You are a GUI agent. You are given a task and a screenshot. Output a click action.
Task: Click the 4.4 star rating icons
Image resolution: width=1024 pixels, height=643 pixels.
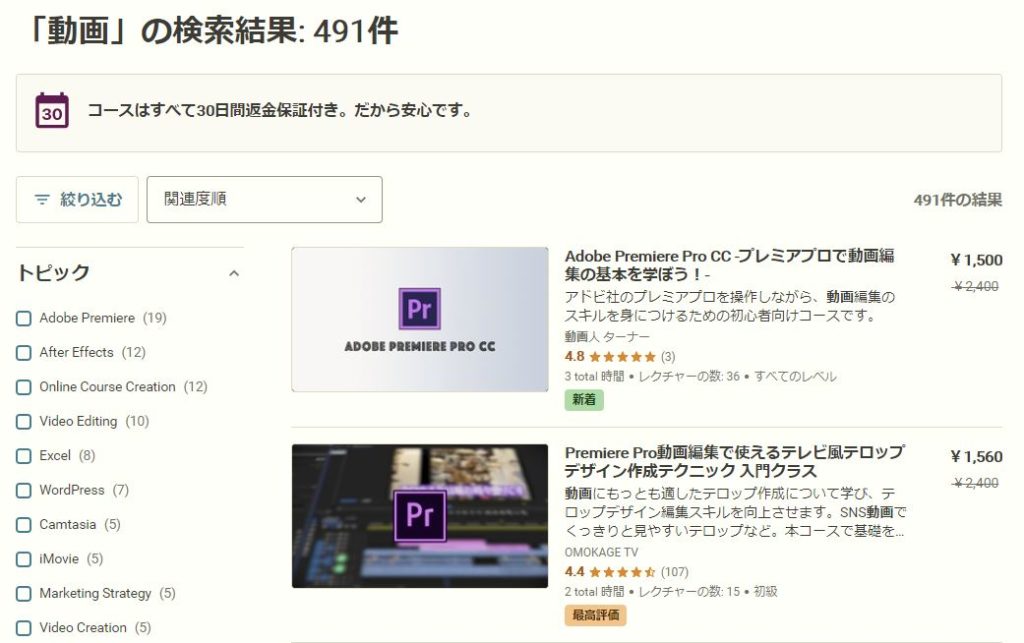tap(622, 572)
